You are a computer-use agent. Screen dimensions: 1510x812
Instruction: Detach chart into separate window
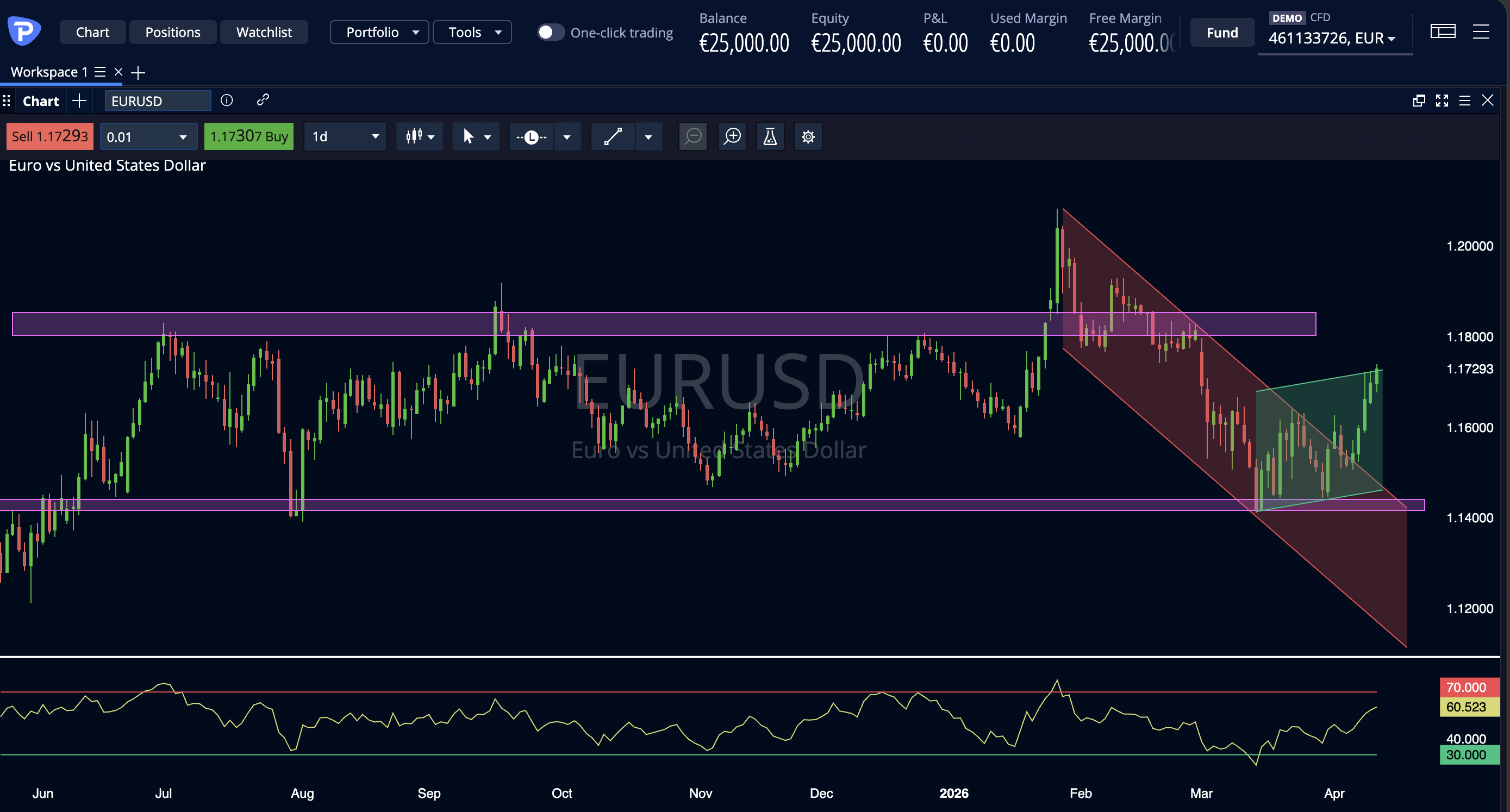(1419, 101)
